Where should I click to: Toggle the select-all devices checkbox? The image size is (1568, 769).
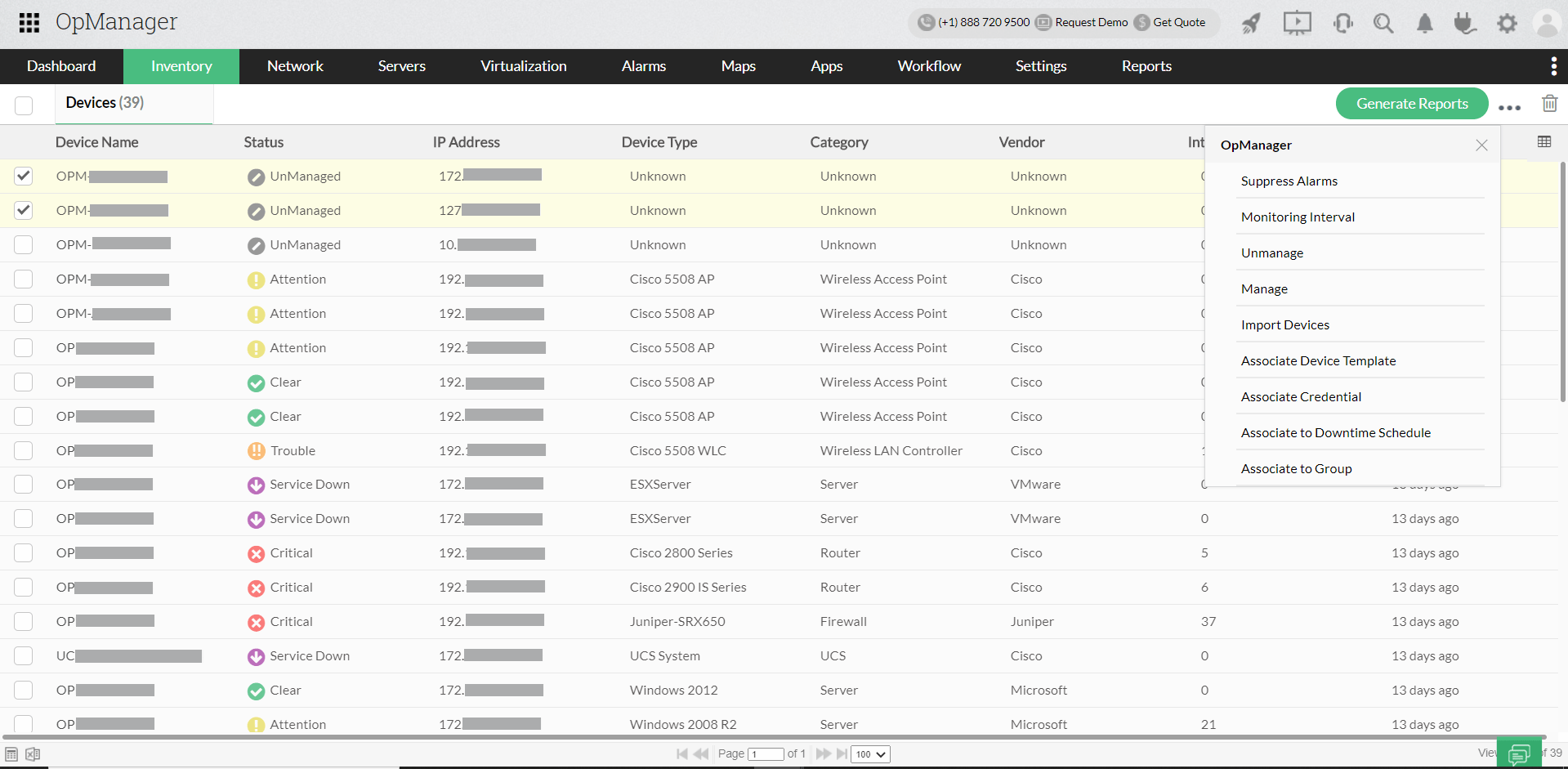(x=24, y=105)
